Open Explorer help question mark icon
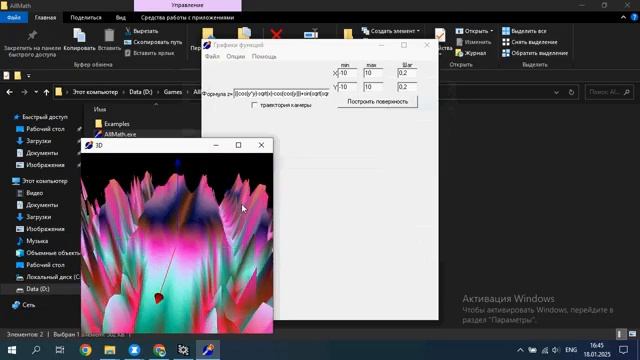 634,17
